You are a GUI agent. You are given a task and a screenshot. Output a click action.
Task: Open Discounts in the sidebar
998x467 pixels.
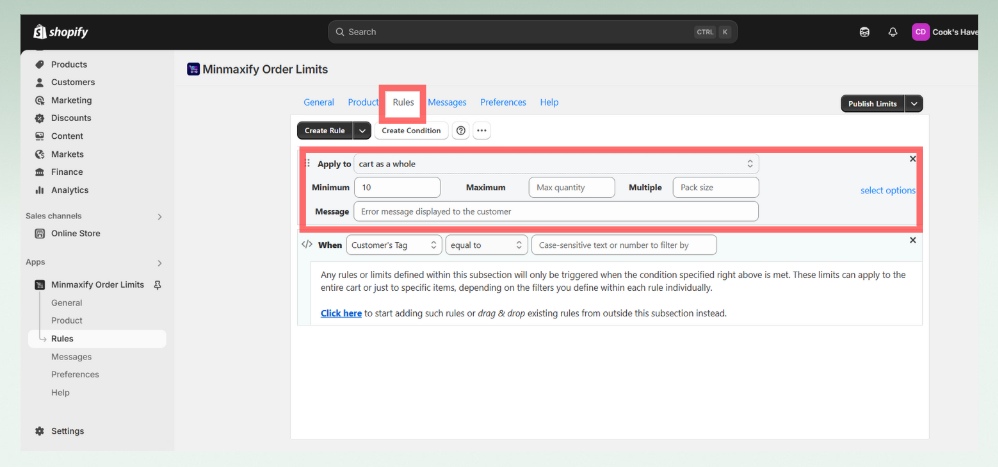71,118
